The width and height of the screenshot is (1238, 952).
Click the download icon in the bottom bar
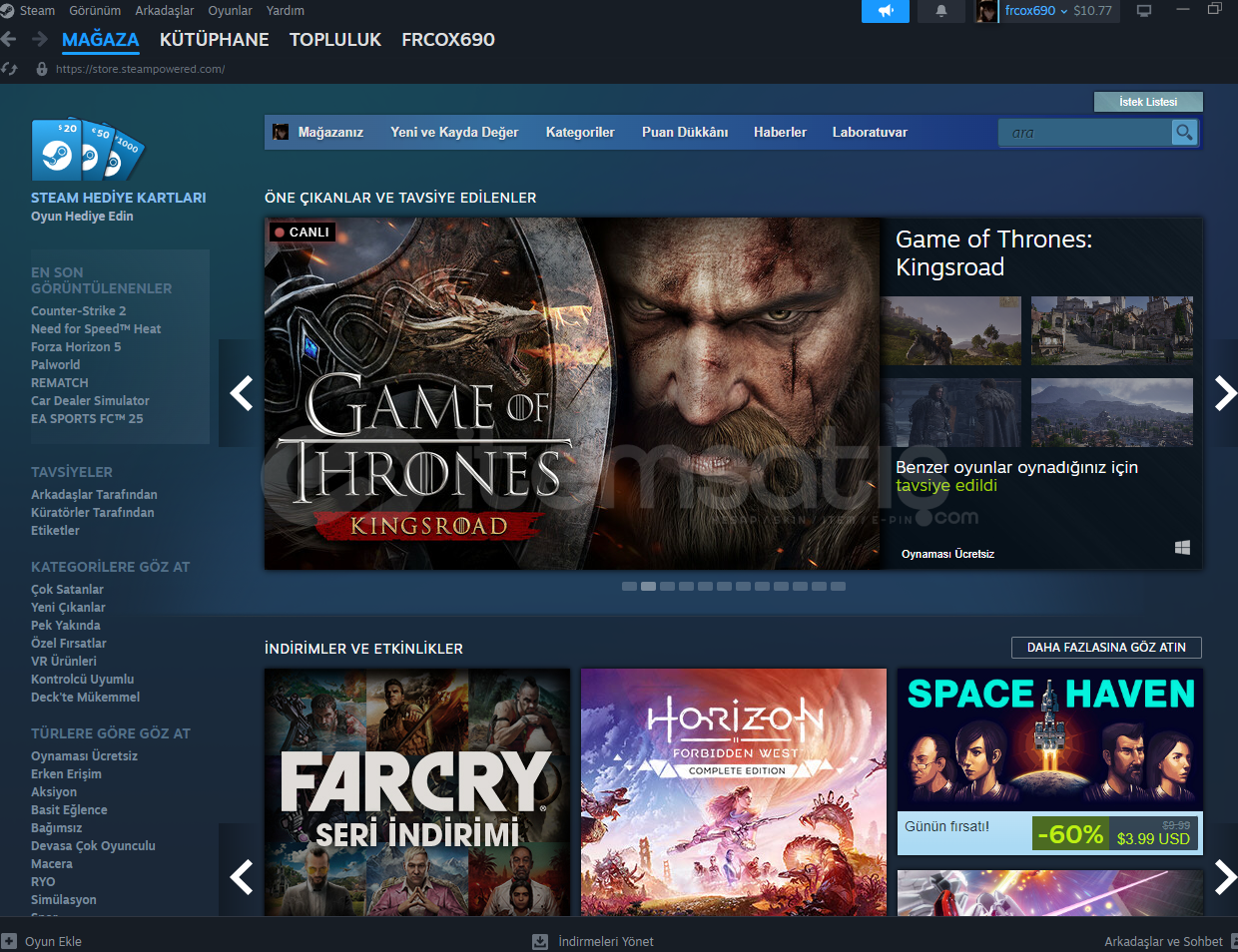540,941
